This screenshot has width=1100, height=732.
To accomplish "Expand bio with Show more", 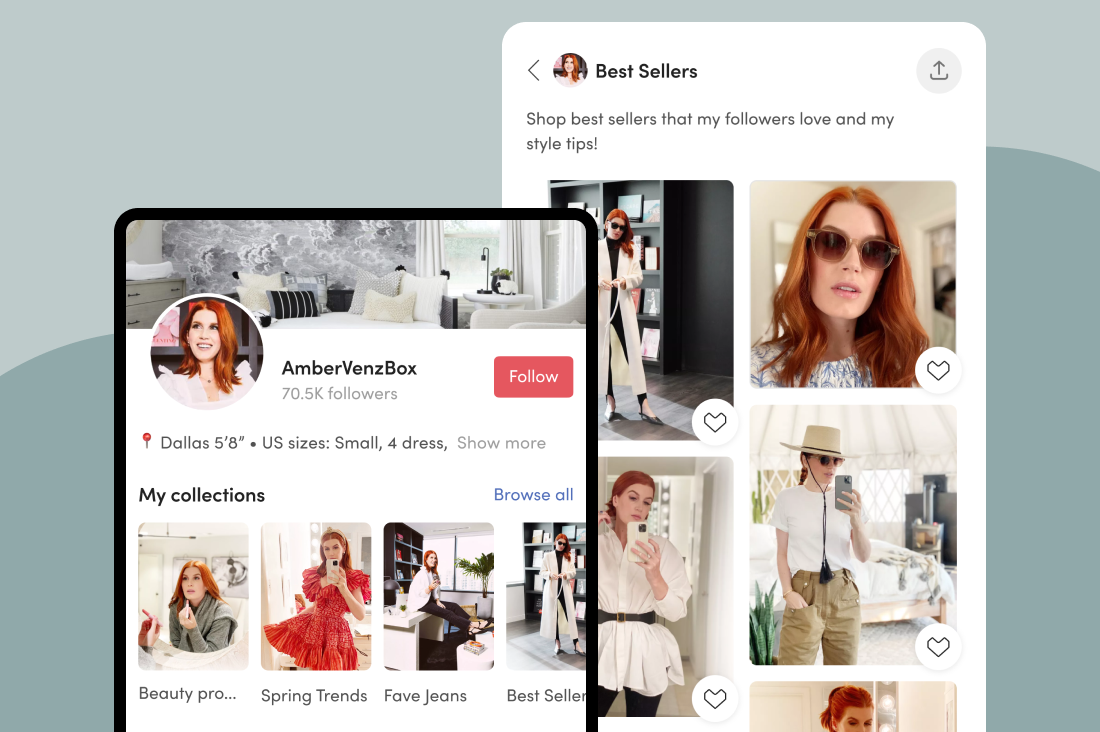I will pyautogui.click(x=501, y=443).
